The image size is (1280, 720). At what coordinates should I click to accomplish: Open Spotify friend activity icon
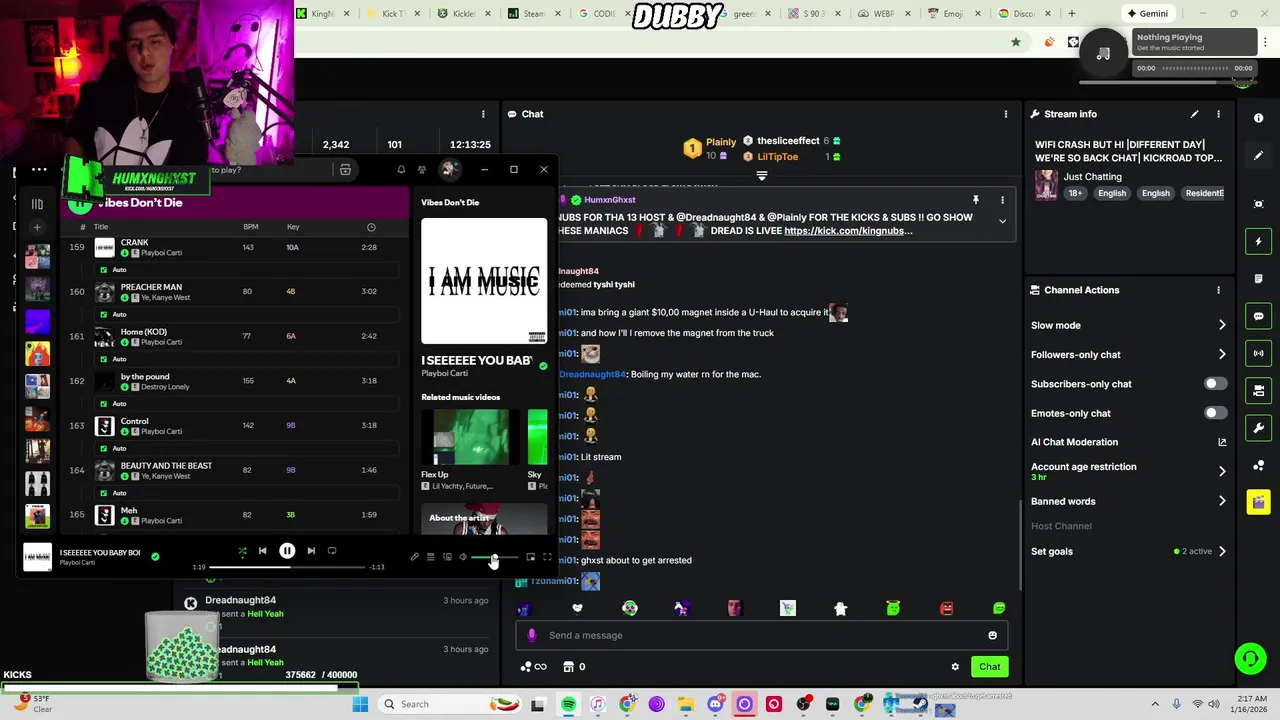click(x=422, y=170)
